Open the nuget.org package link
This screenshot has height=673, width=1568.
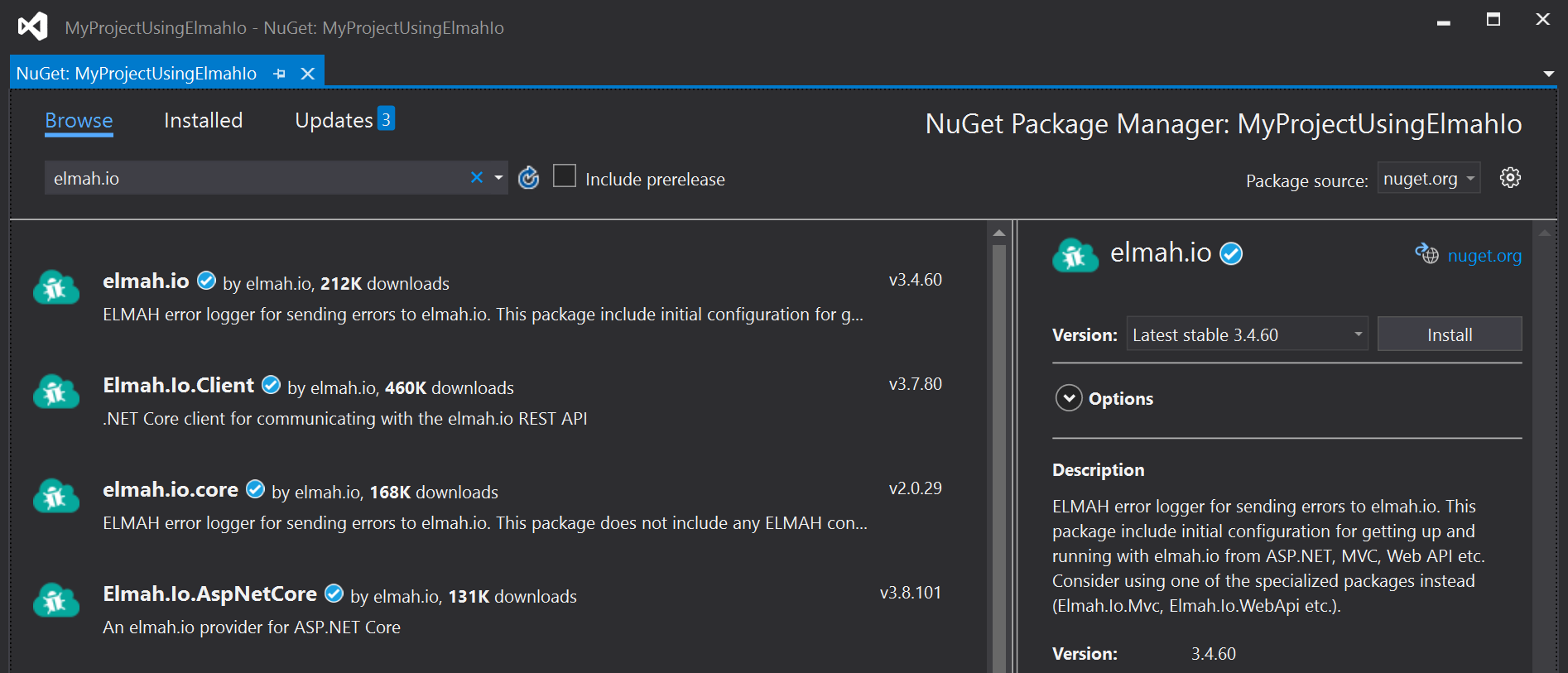click(1484, 256)
